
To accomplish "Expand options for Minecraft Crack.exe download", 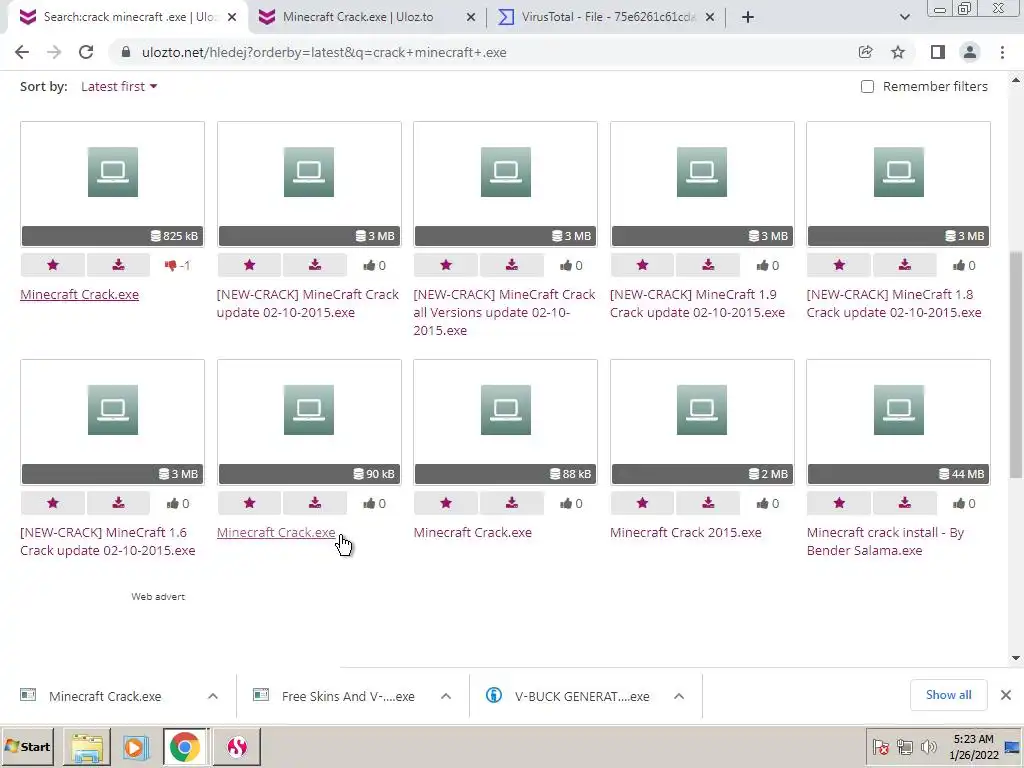I will point(213,696).
